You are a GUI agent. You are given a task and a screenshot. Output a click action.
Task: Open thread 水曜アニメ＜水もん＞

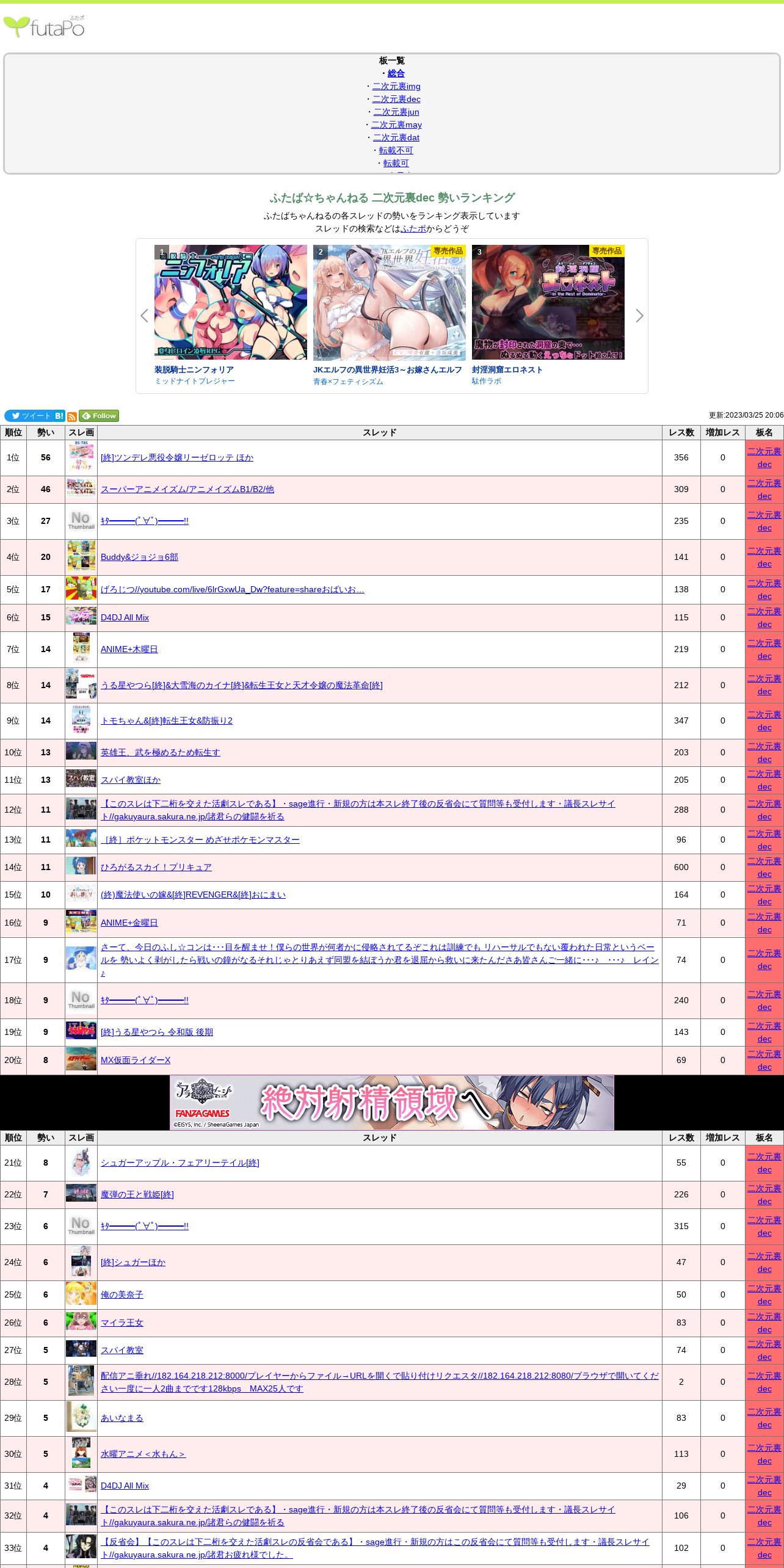(143, 1454)
